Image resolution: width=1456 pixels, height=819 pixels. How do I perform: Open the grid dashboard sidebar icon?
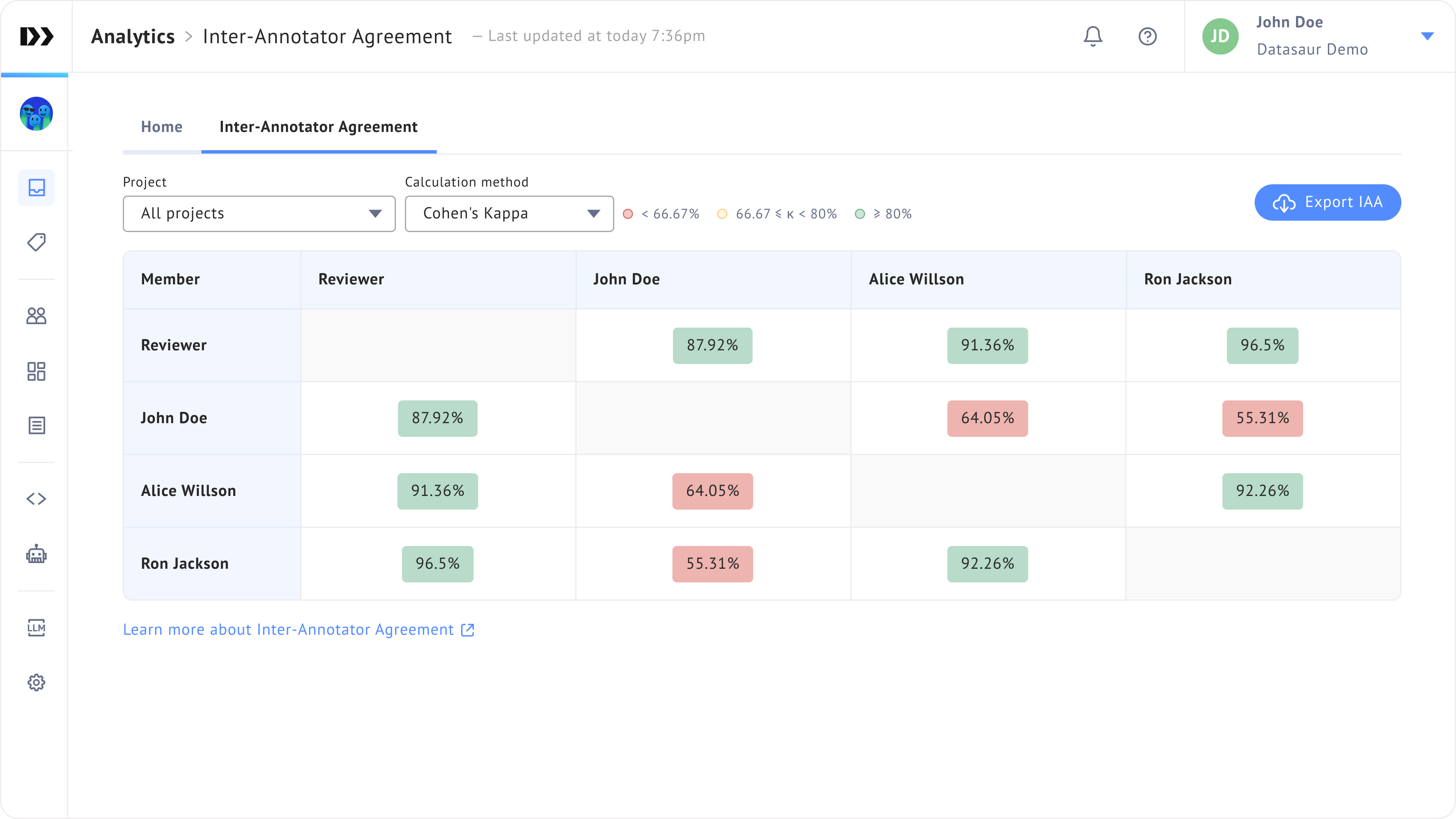click(36, 371)
